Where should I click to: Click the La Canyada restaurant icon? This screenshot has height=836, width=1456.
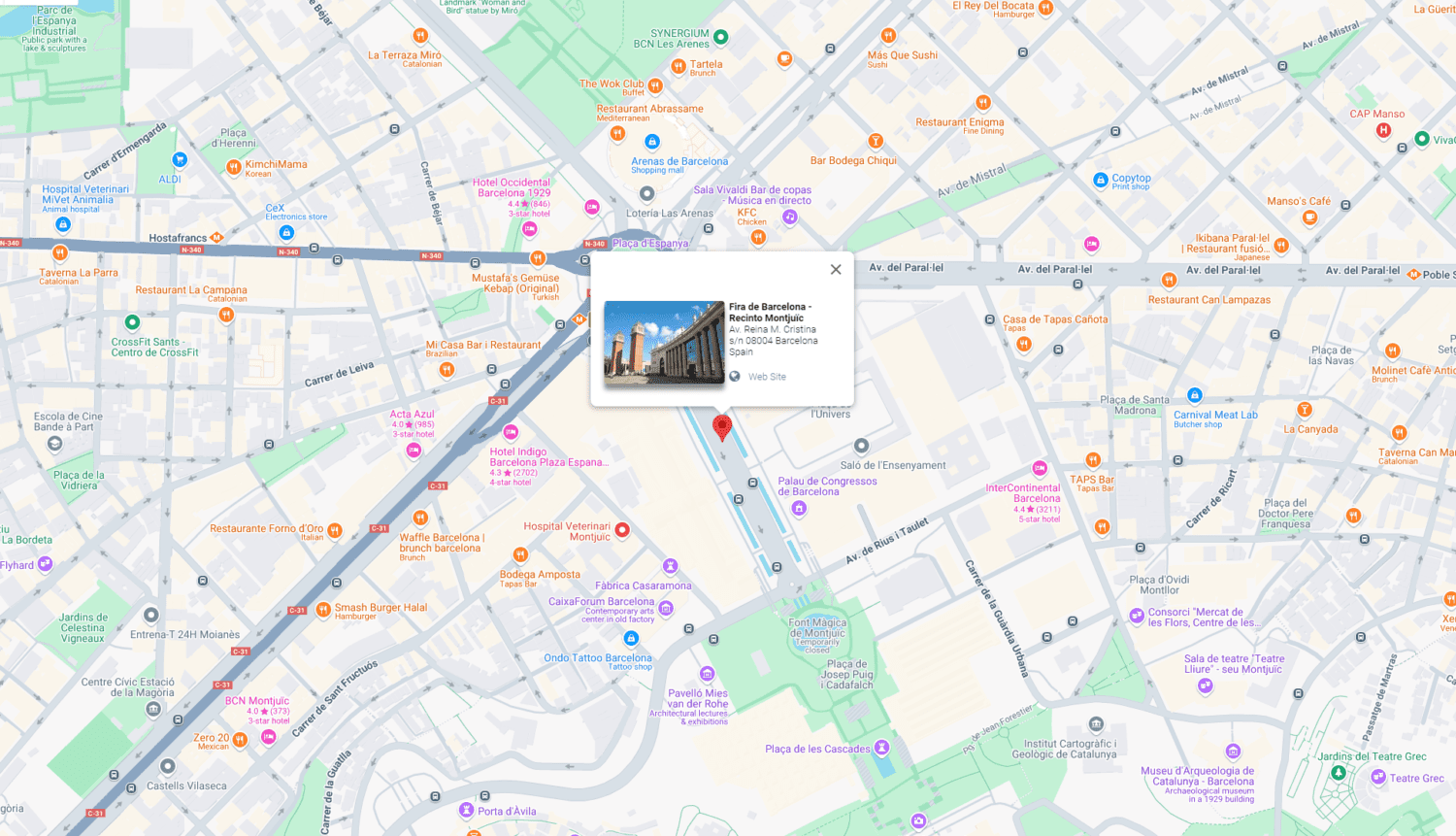[1305, 410]
